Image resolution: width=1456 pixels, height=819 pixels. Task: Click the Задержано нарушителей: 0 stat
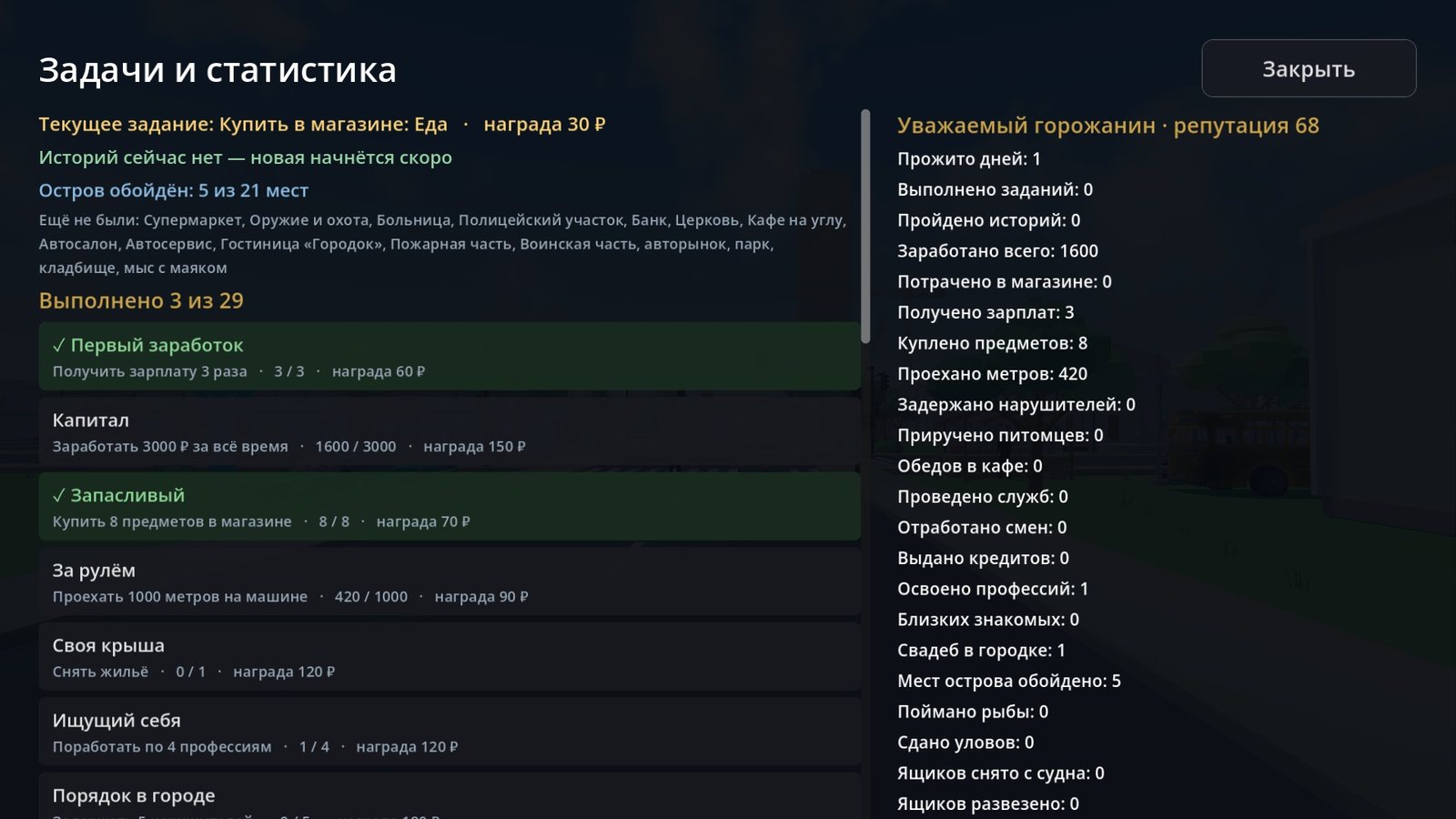[1016, 405]
